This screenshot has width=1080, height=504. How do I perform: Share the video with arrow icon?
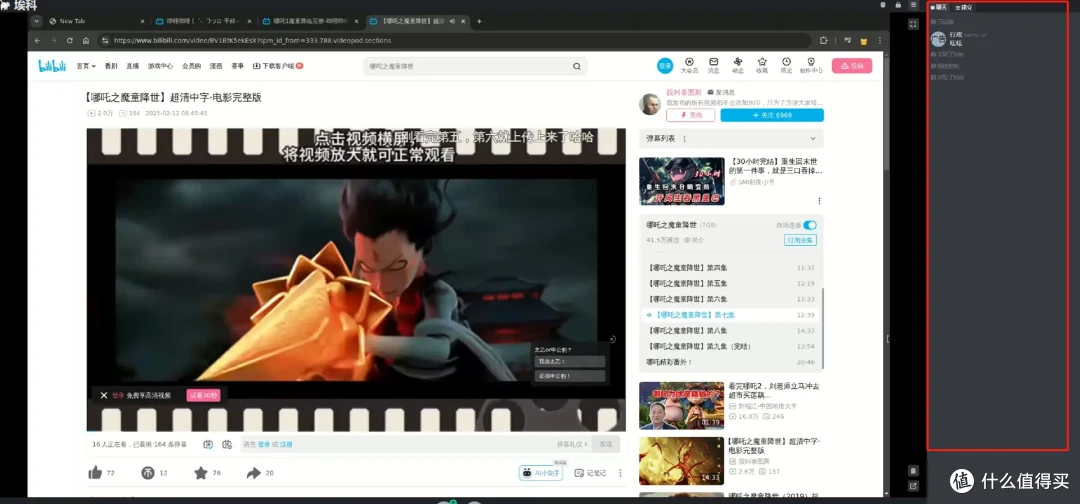[x=253, y=473]
